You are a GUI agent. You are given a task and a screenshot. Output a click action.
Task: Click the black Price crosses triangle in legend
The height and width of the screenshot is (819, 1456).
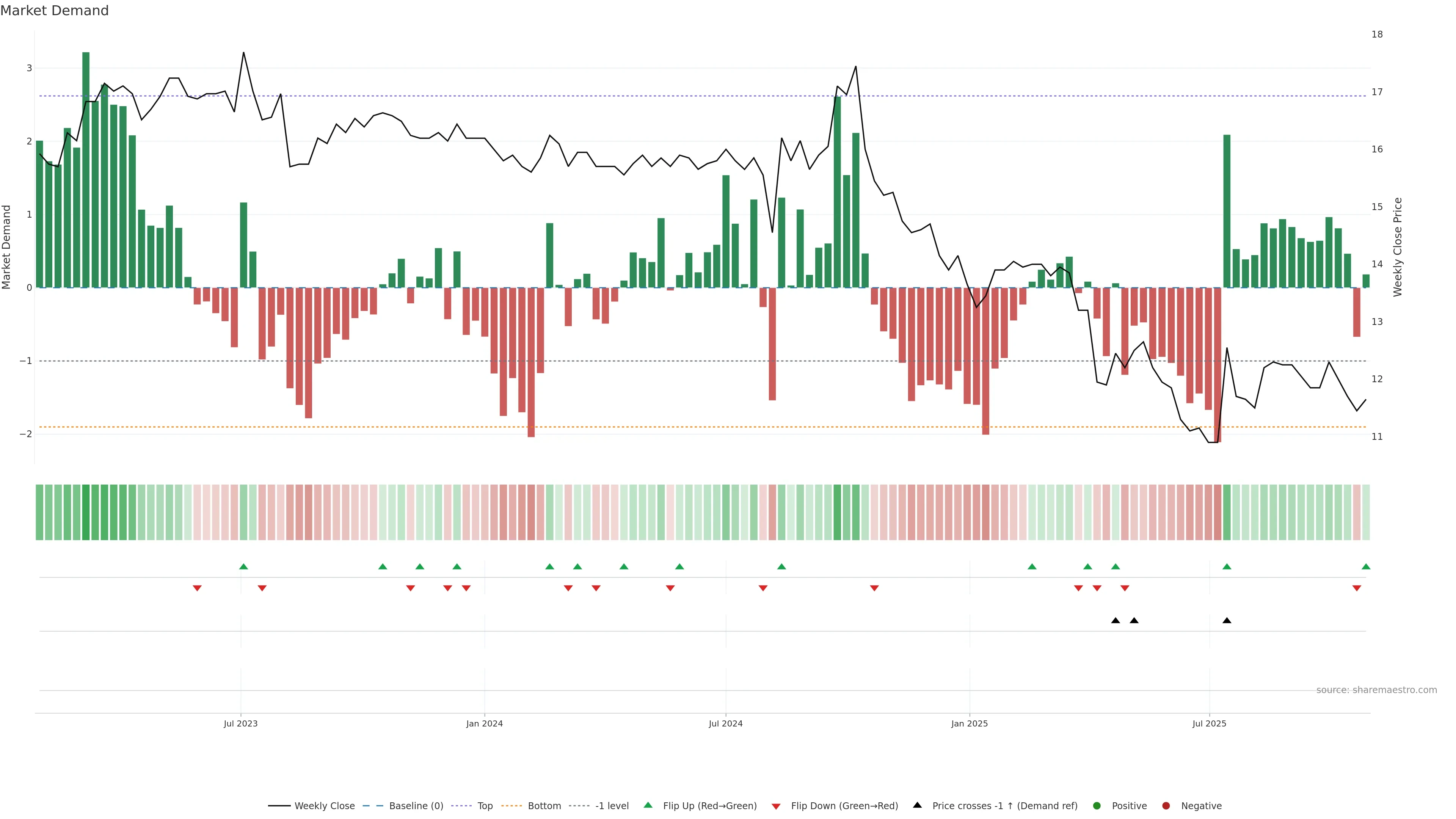tap(917, 805)
